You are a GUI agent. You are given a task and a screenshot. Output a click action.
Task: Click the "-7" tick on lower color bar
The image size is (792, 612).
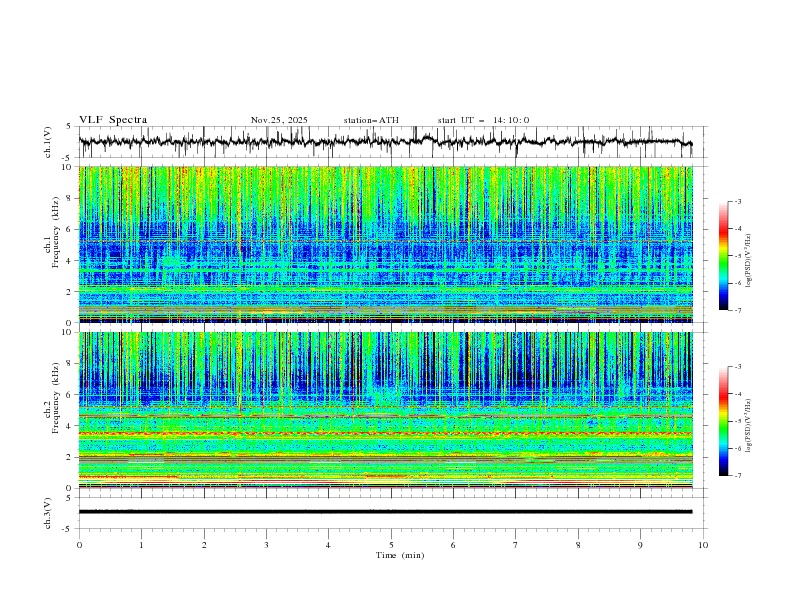pyautogui.click(x=738, y=475)
